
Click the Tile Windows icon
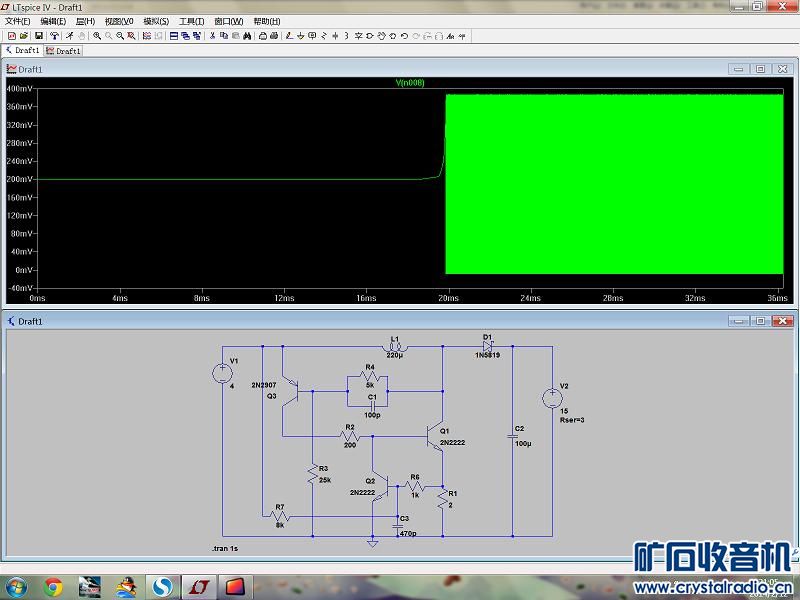(173, 36)
